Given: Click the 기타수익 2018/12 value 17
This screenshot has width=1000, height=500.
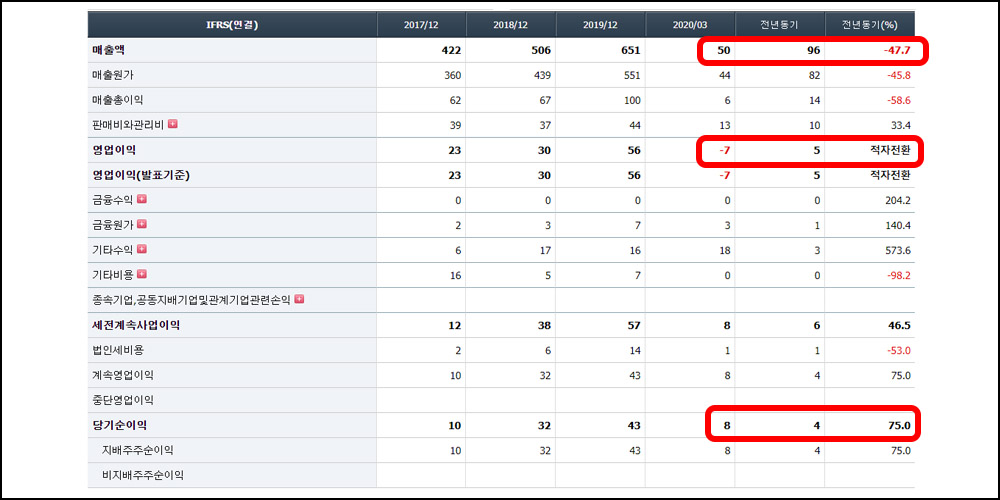Looking at the screenshot, I should click(546, 250).
